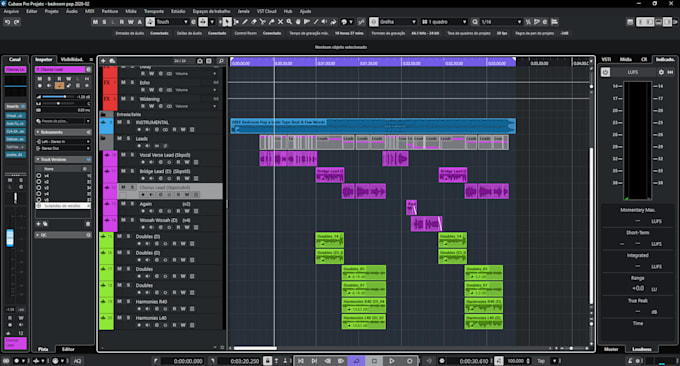
Task: Mute the Harmonies R40 track
Action: coord(119,301)
